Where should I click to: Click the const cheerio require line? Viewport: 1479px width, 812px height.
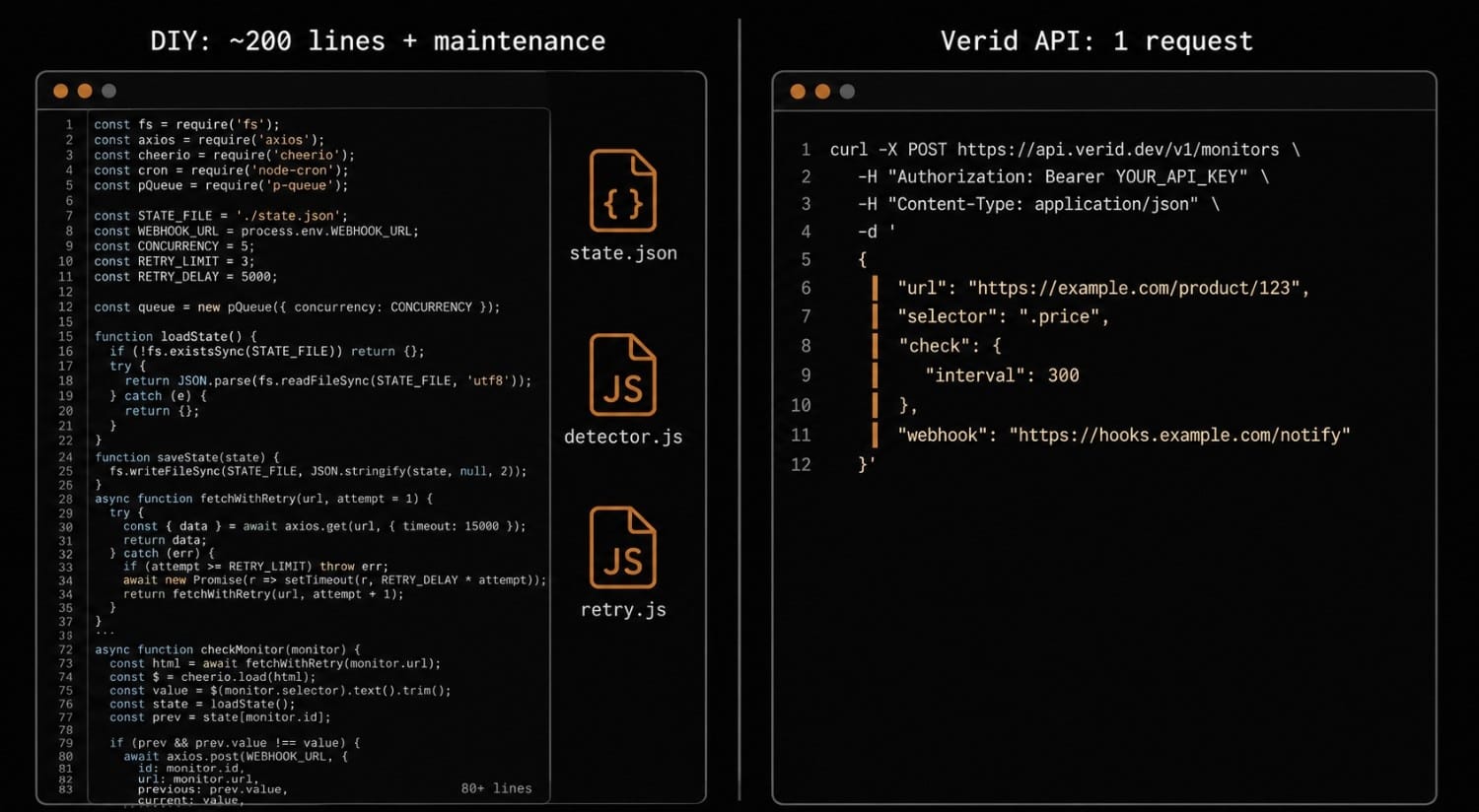224,155
